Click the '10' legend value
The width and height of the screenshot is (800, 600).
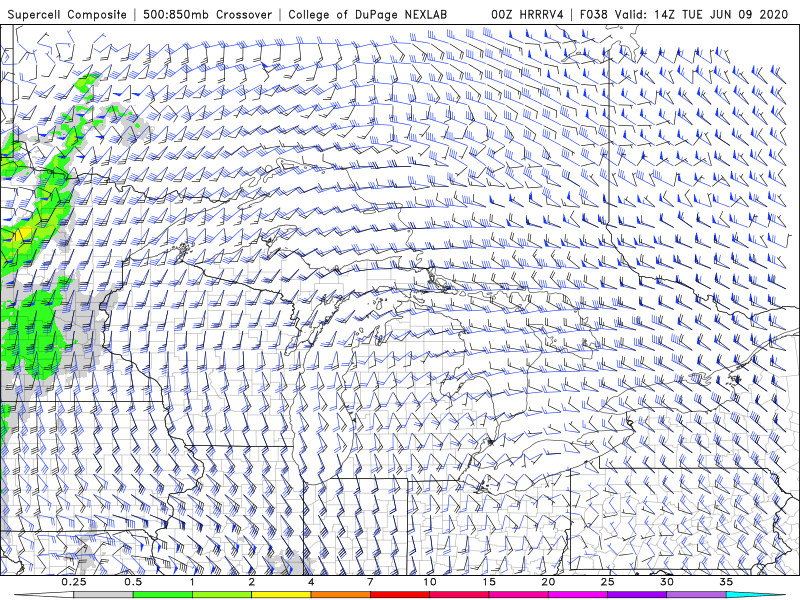(x=430, y=582)
